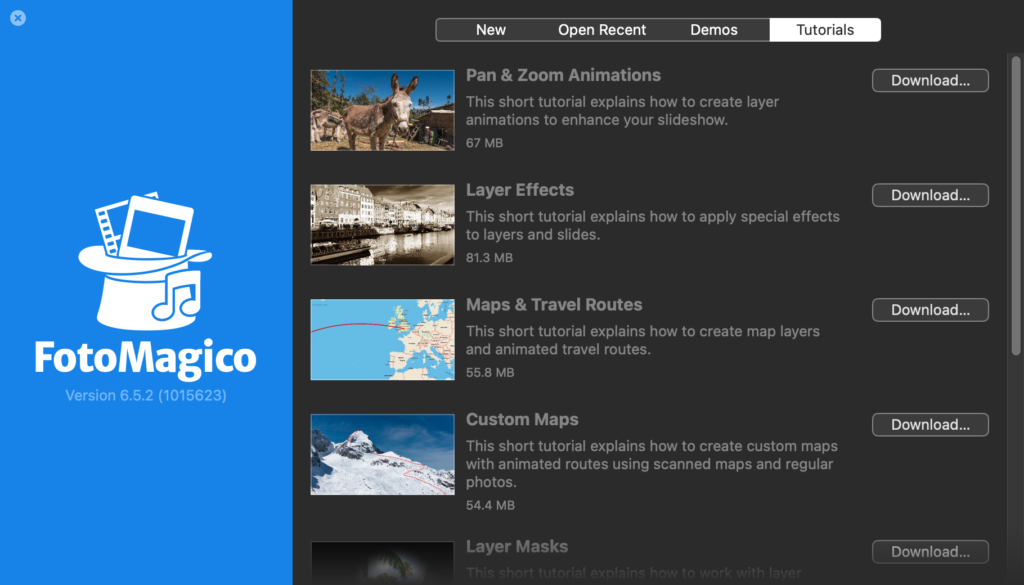Viewport: 1024px width, 585px height.
Task: Download the Pan & Zoom Animations tutorial
Action: coord(929,80)
